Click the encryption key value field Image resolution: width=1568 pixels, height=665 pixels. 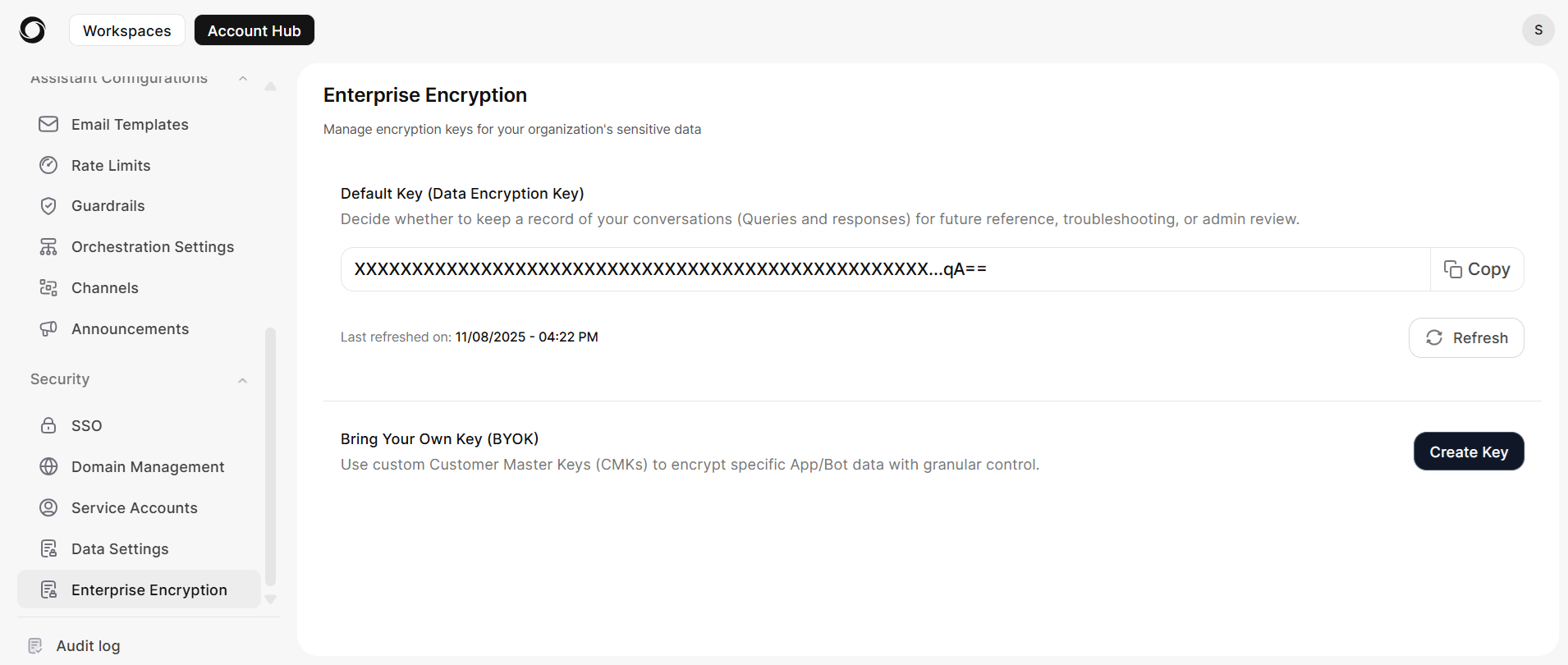(885, 269)
